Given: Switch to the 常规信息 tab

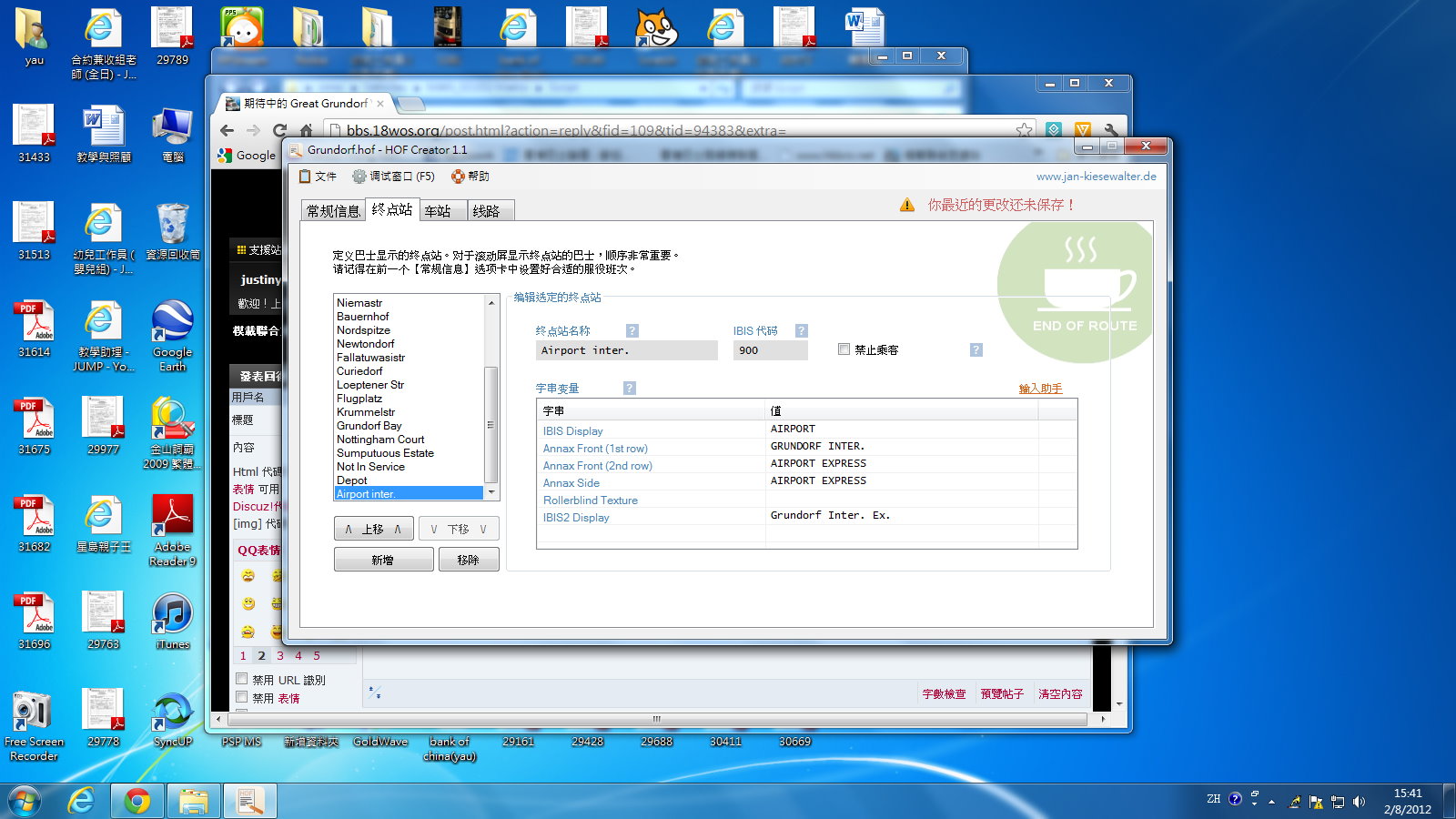Looking at the screenshot, I should 333,211.
